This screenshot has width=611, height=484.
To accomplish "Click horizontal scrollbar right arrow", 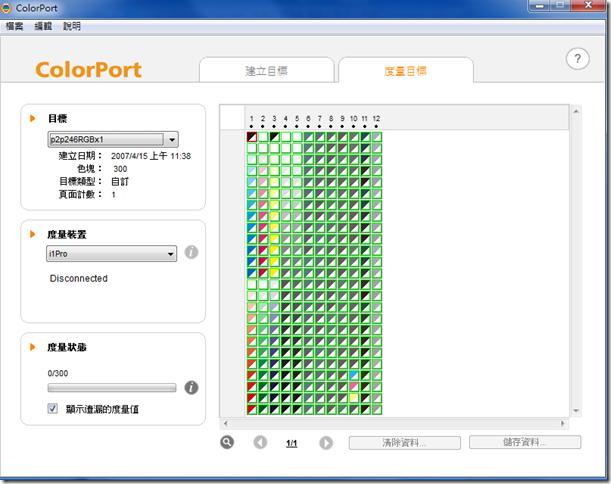I will coord(562,423).
